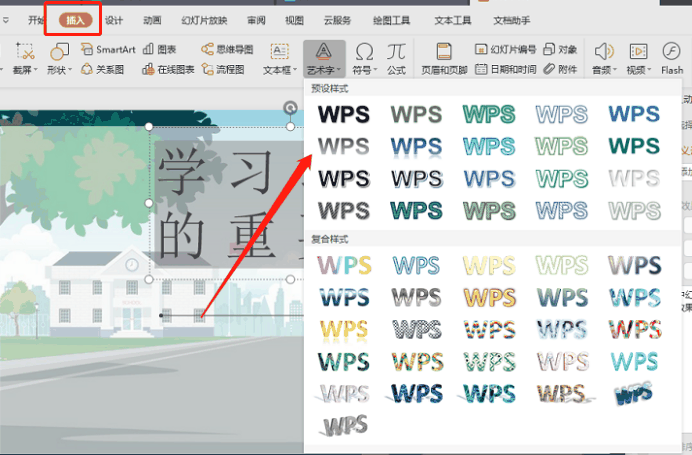Screen dimensions: 692x455
Task: Insert an 对象 object
Action: [x=560, y=49]
